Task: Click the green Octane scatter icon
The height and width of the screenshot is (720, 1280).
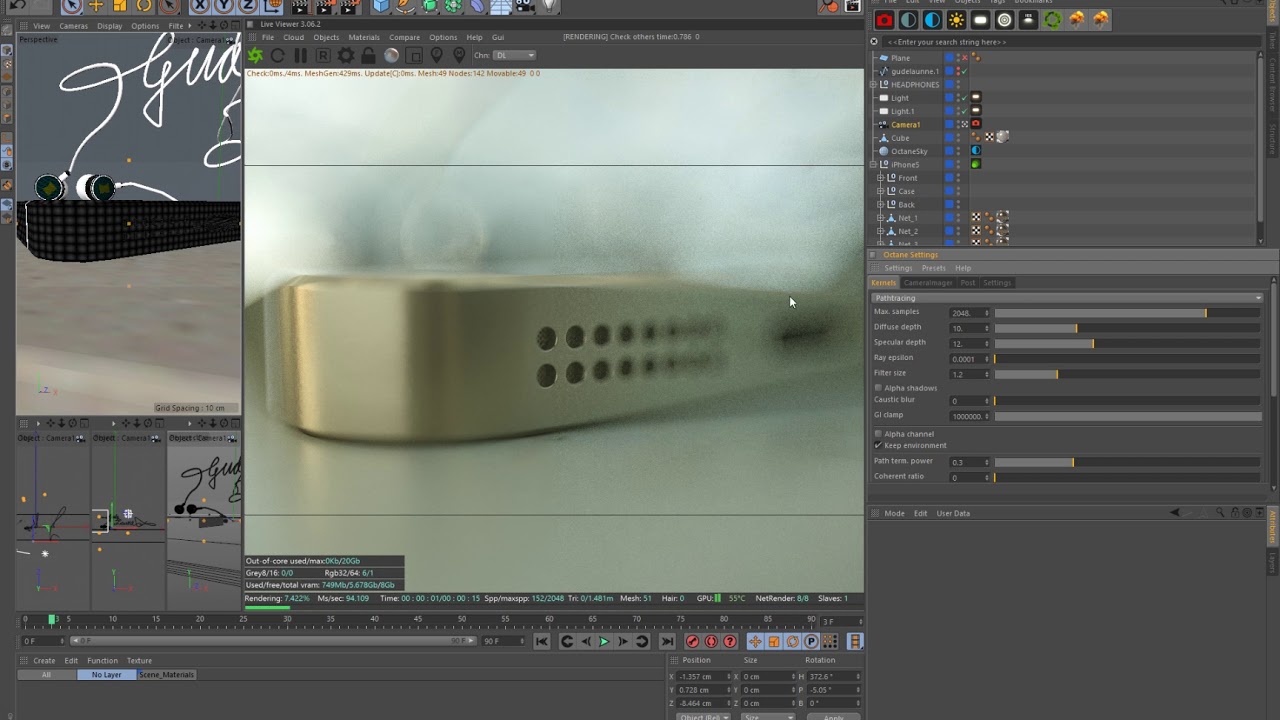Action: [1053, 20]
